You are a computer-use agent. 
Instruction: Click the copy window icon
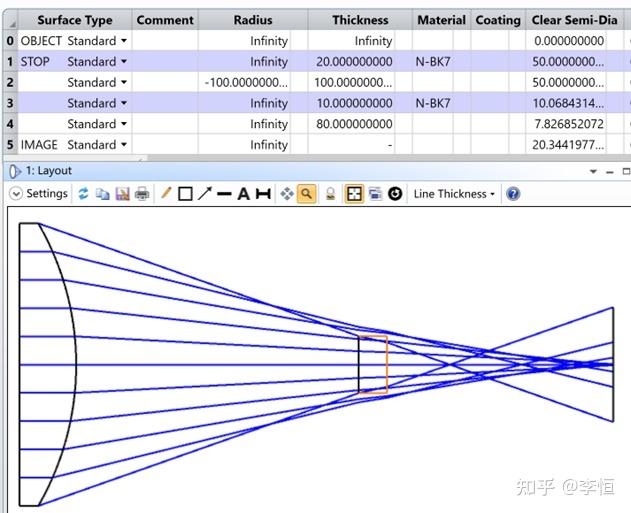point(103,194)
